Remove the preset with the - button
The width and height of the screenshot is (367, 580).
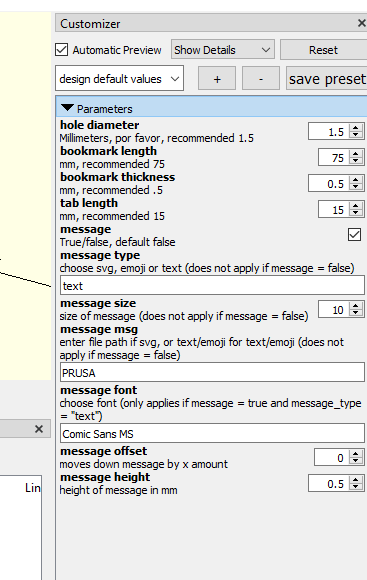261,78
